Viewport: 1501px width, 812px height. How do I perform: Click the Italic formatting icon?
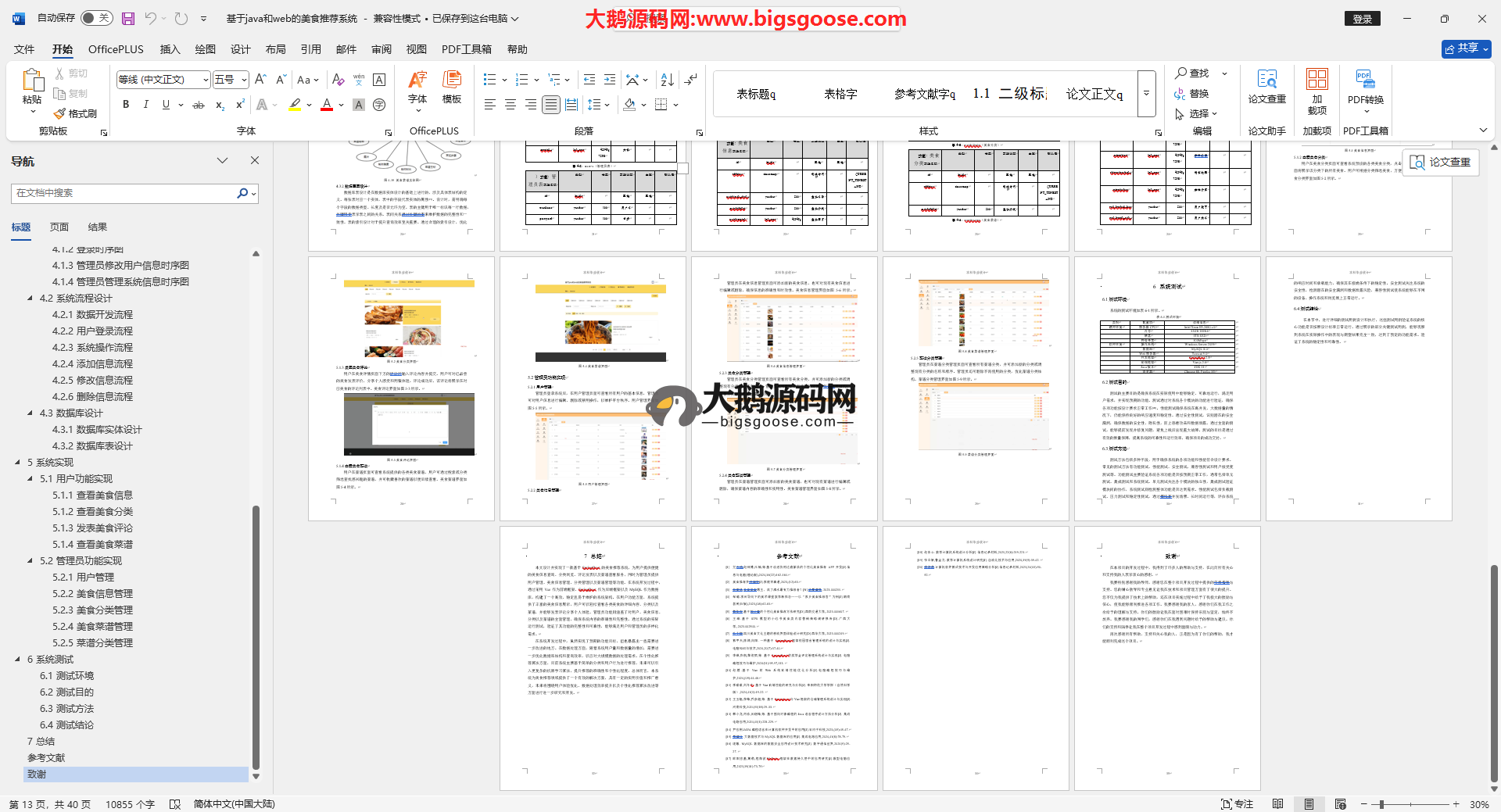click(x=145, y=105)
